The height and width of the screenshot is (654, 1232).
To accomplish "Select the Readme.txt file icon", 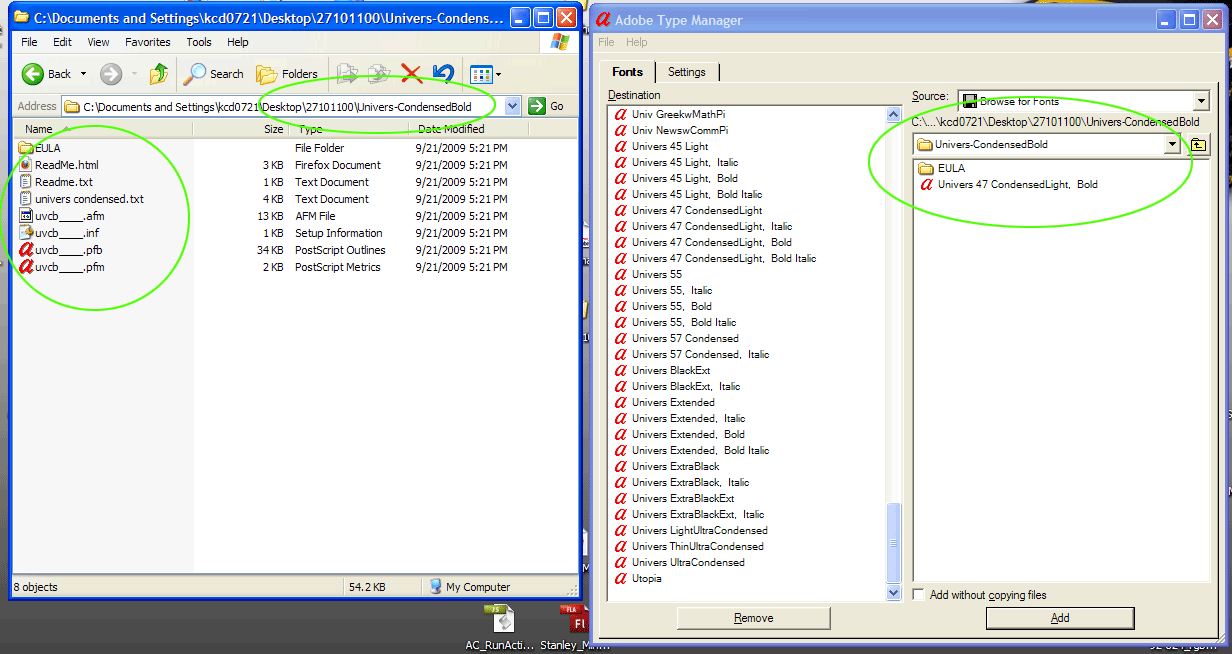I will pos(26,182).
